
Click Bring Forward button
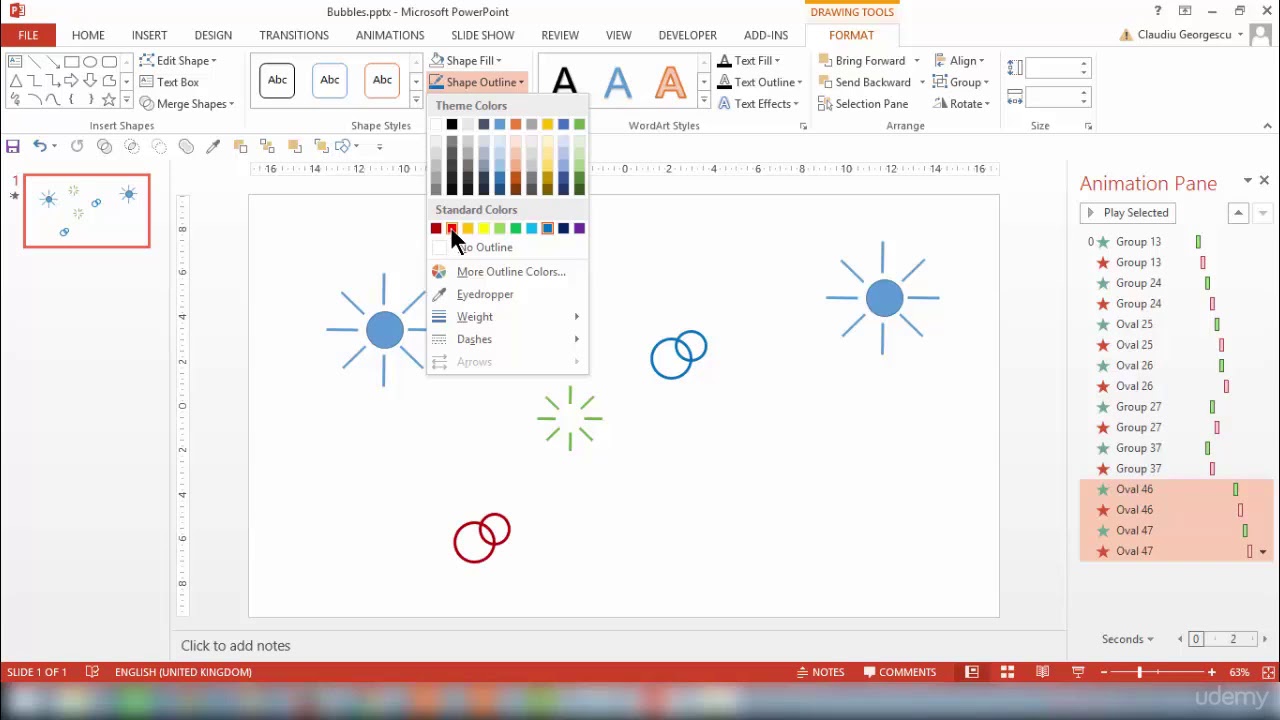point(861,61)
